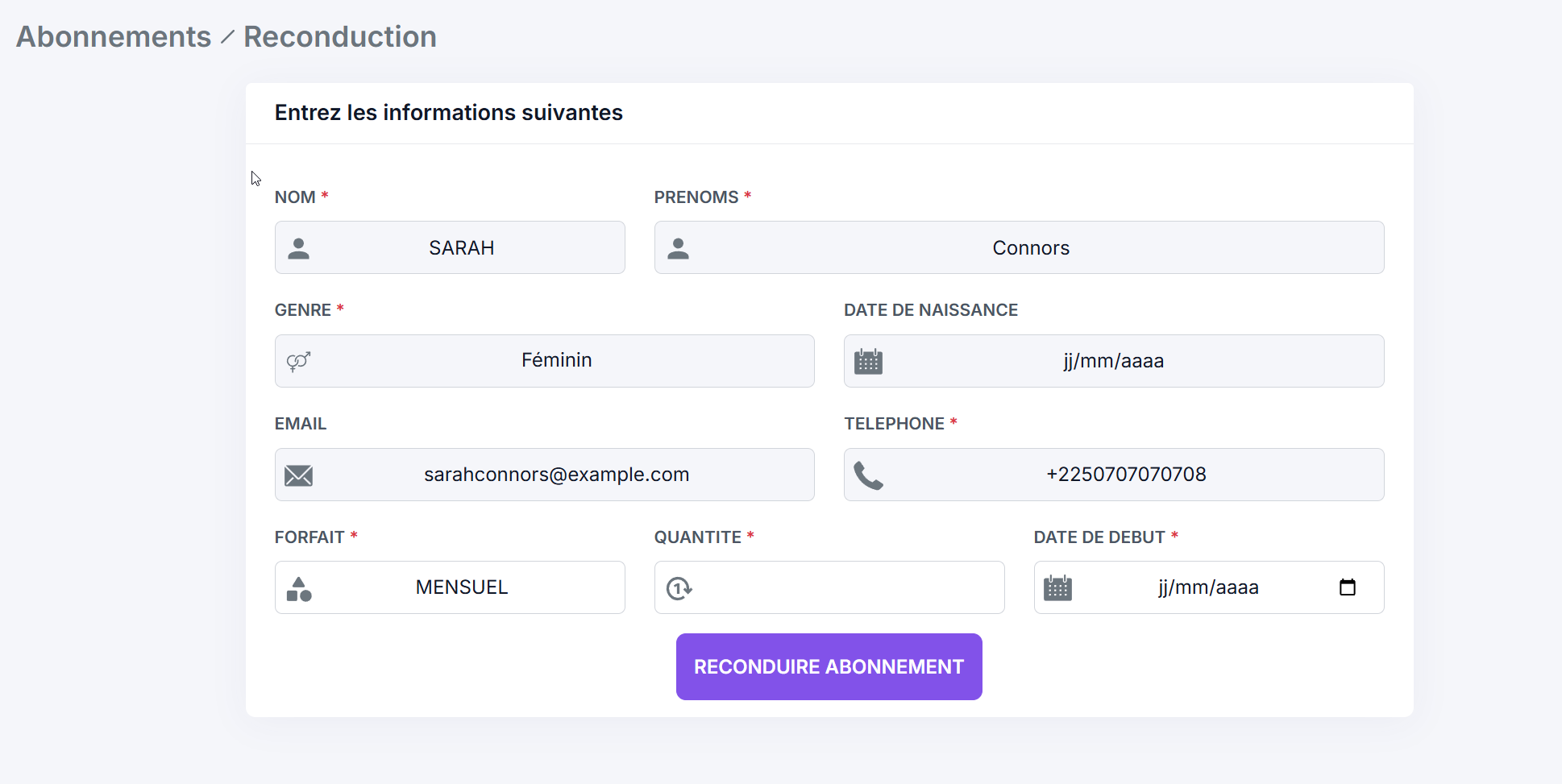1562x784 pixels.
Task: Open date picker in DATE DE DEBUT field
Action: (x=1348, y=587)
